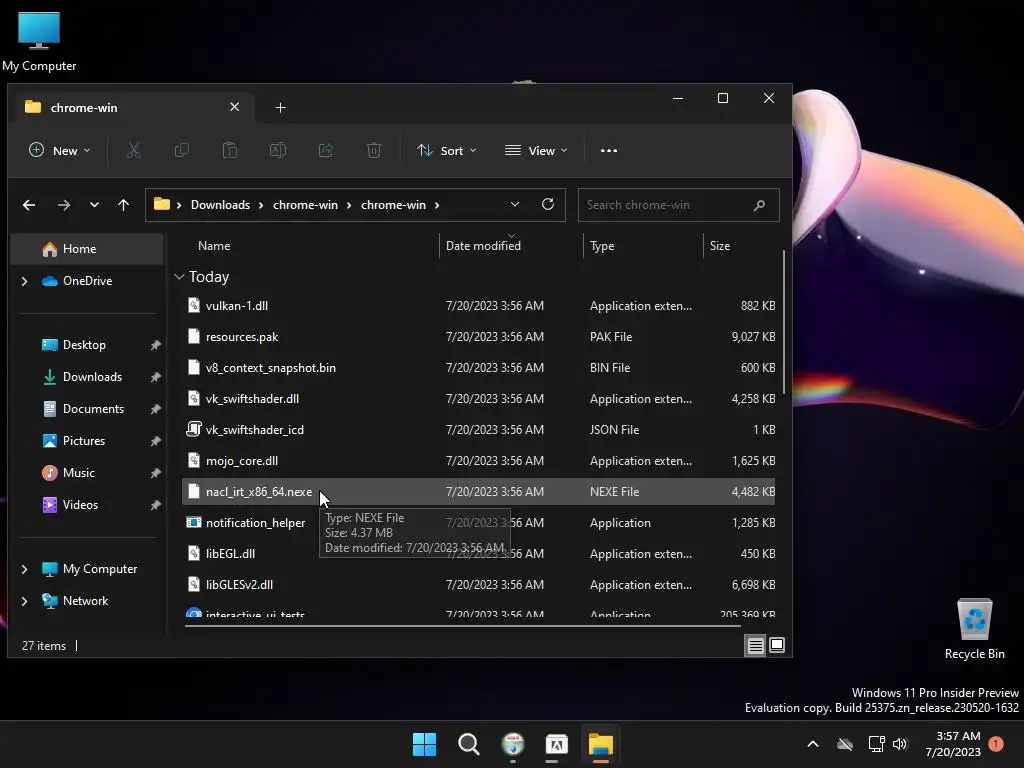Viewport: 1024px width, 768px height.
Task: Sort by Name column header
Action: pyautogui.click(x=214, y=246)
